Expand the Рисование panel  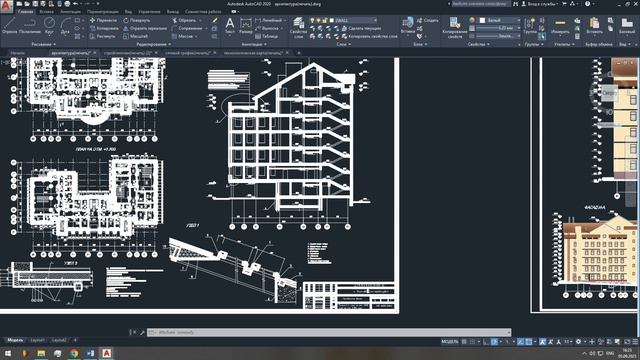click(44, 44)
